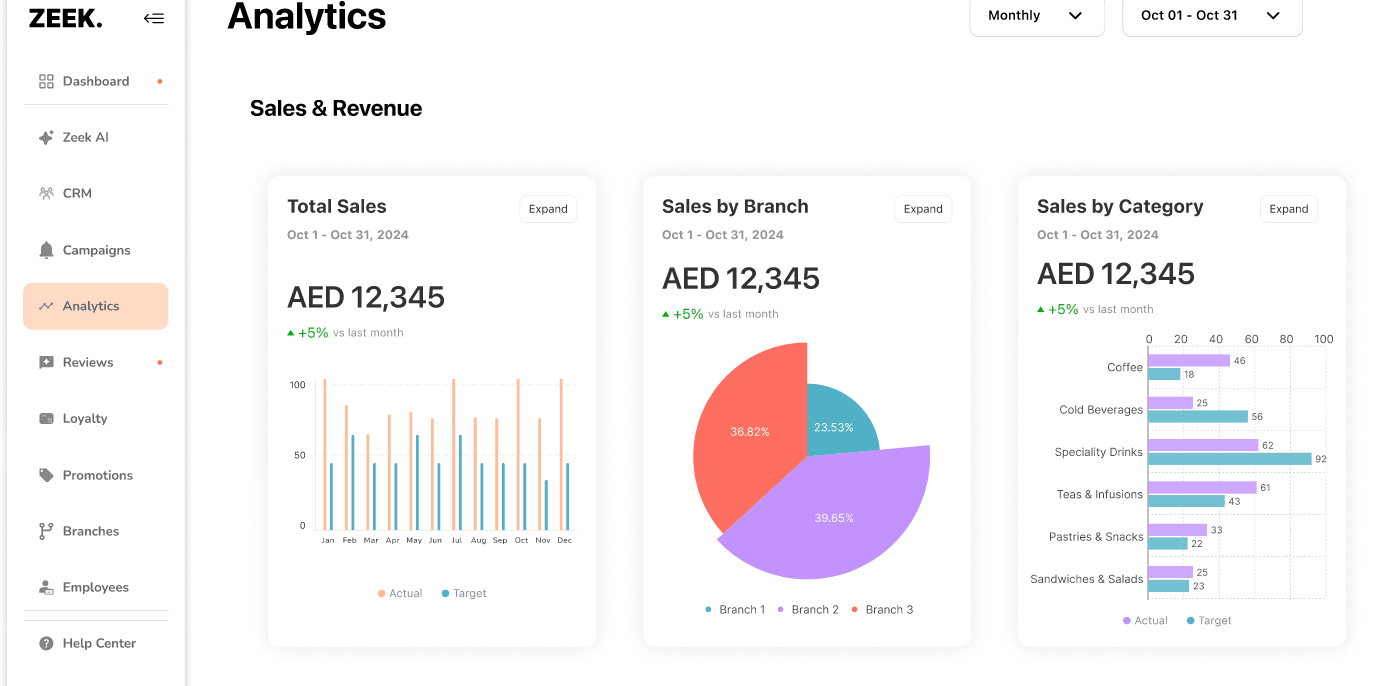Click the AED 12,345 value in Total Sales
1376x686 pixels.
click(366, 297)
